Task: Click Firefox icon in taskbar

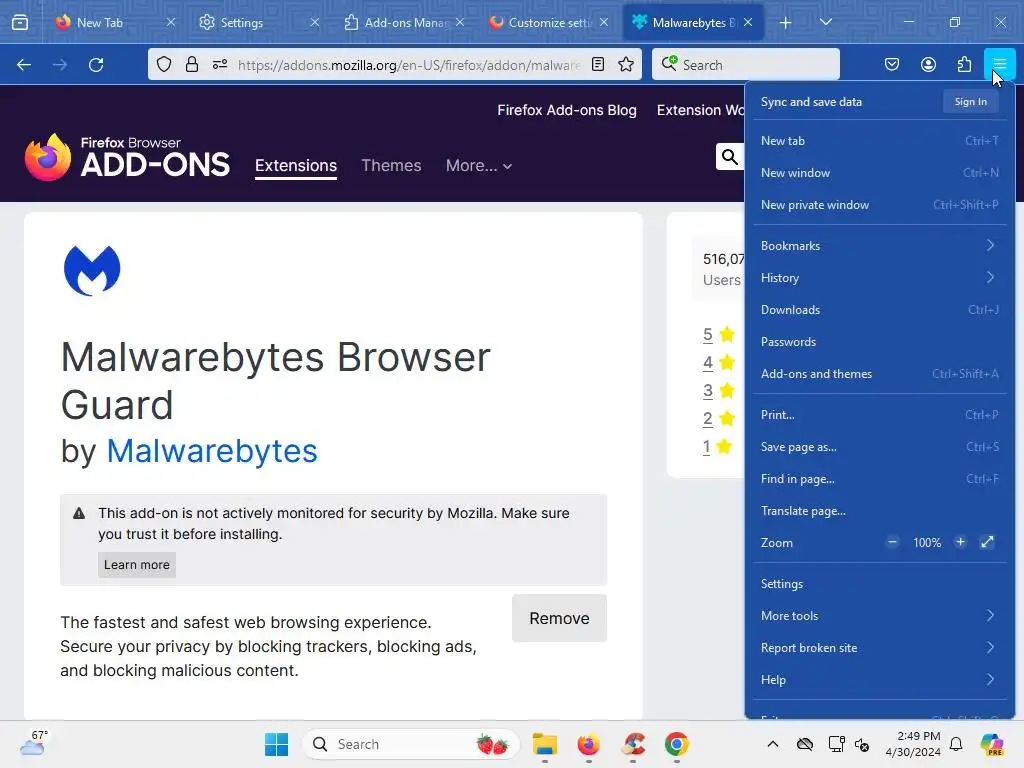Action: tap(588, 744)
